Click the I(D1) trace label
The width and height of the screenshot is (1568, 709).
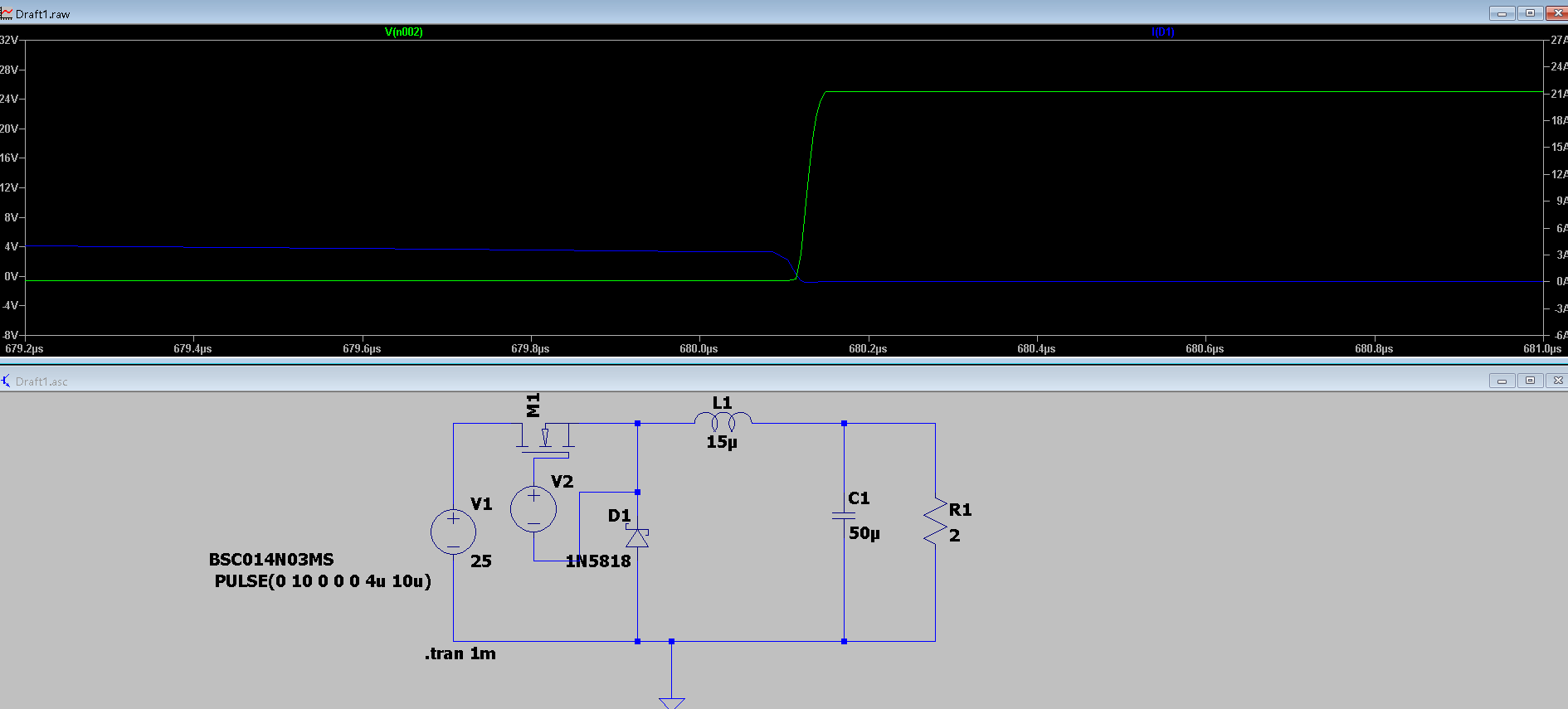(1163, 32)
